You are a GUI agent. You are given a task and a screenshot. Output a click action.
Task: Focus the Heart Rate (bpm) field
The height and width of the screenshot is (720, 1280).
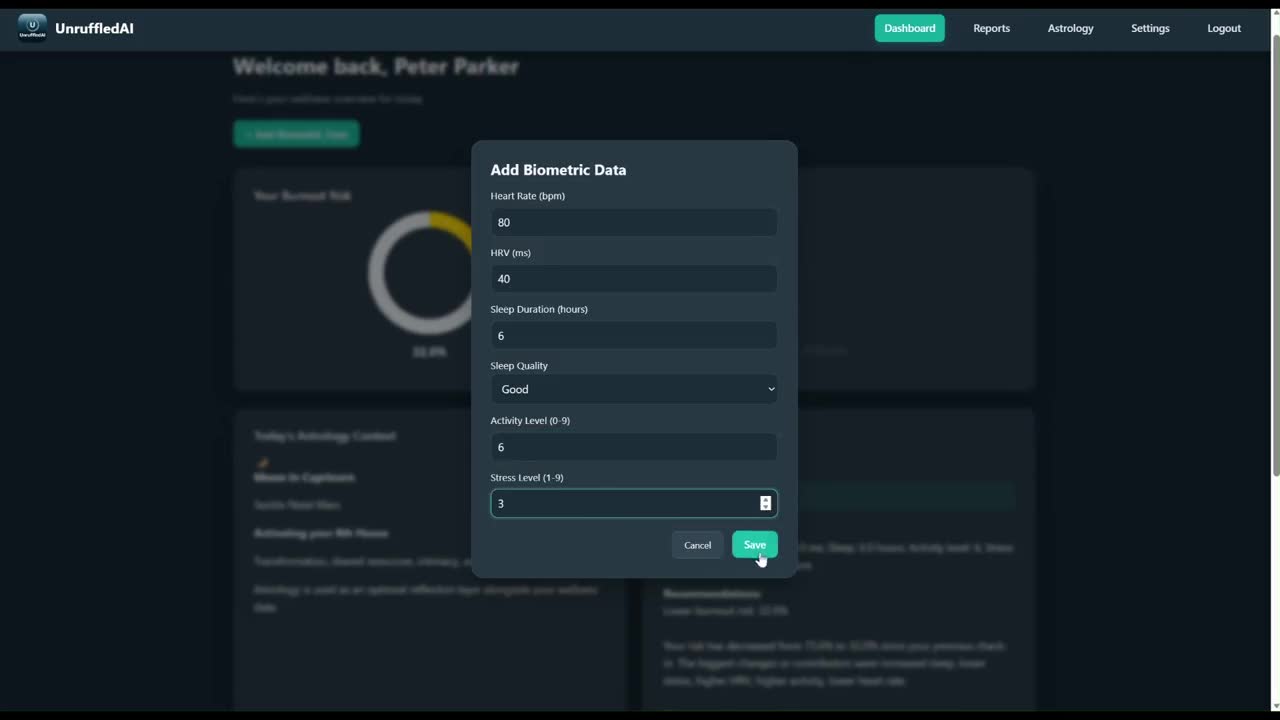(x=634, y=222)
